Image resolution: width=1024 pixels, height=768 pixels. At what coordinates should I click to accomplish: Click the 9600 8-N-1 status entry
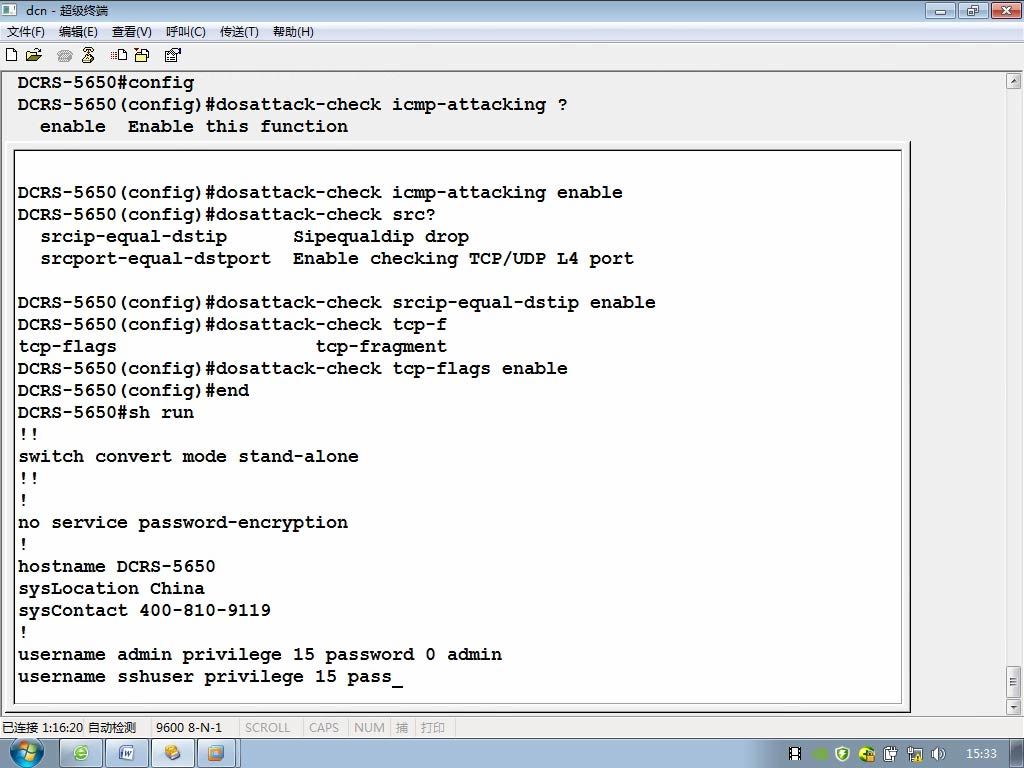[x=189, y=727]
